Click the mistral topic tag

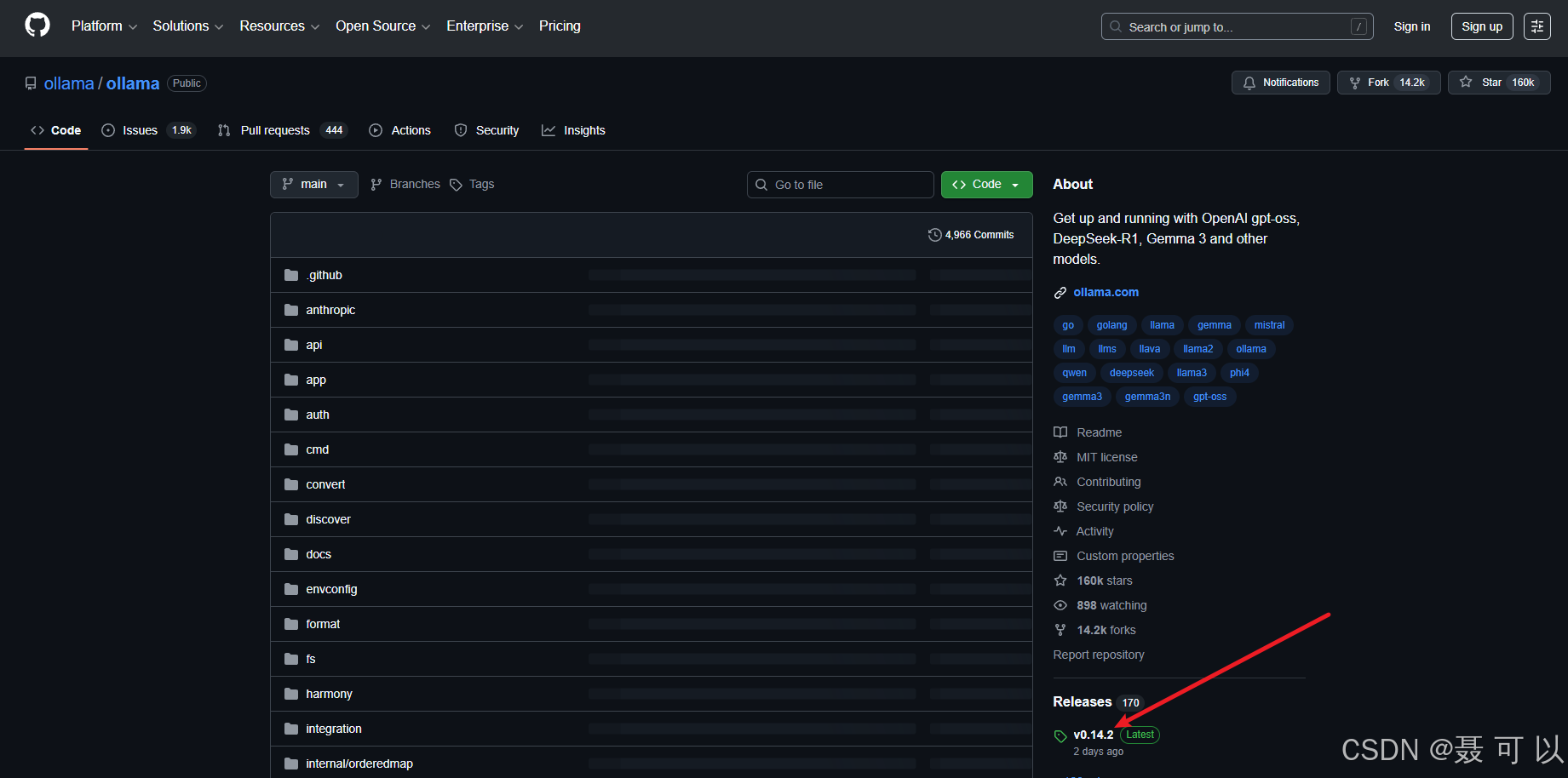(1269, 325)
